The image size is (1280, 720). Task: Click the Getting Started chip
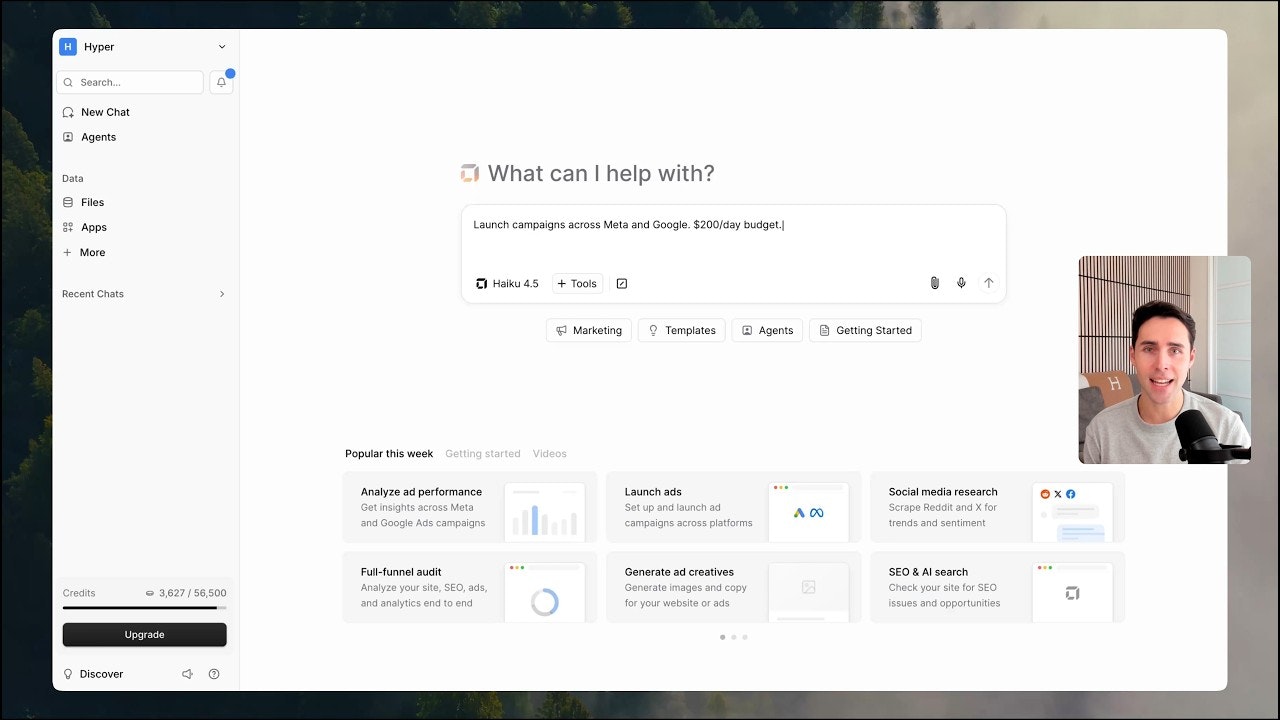[865, 330]
